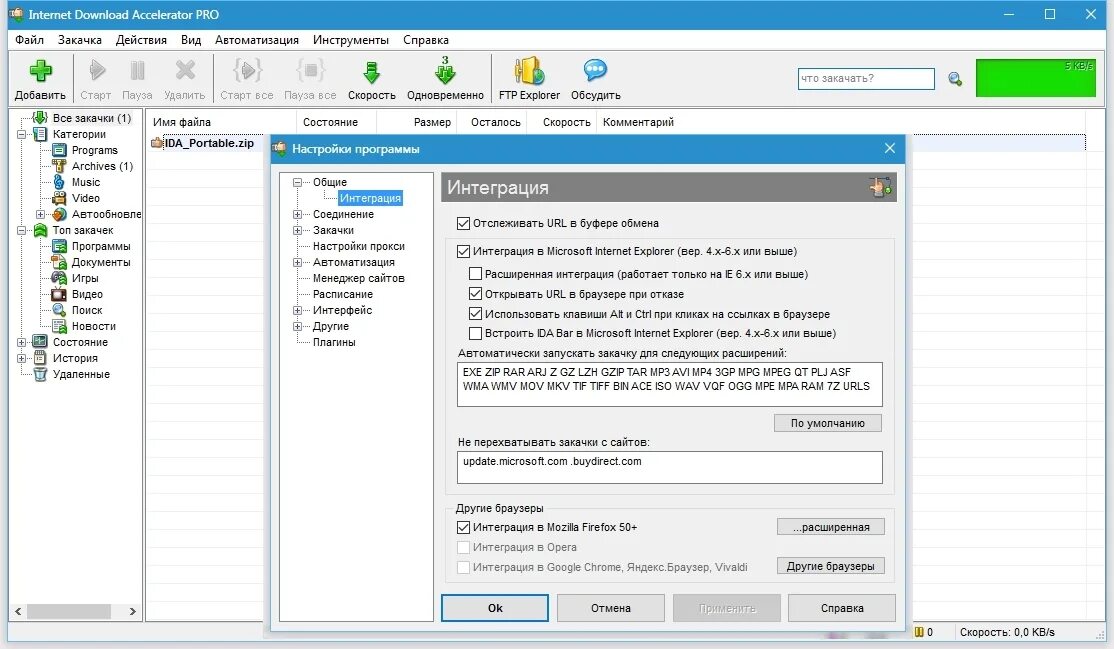Image resolution: width=1114 pixels, height=649 pixels.
Task: Click the green download speed graph
Action: [1036, 77]
